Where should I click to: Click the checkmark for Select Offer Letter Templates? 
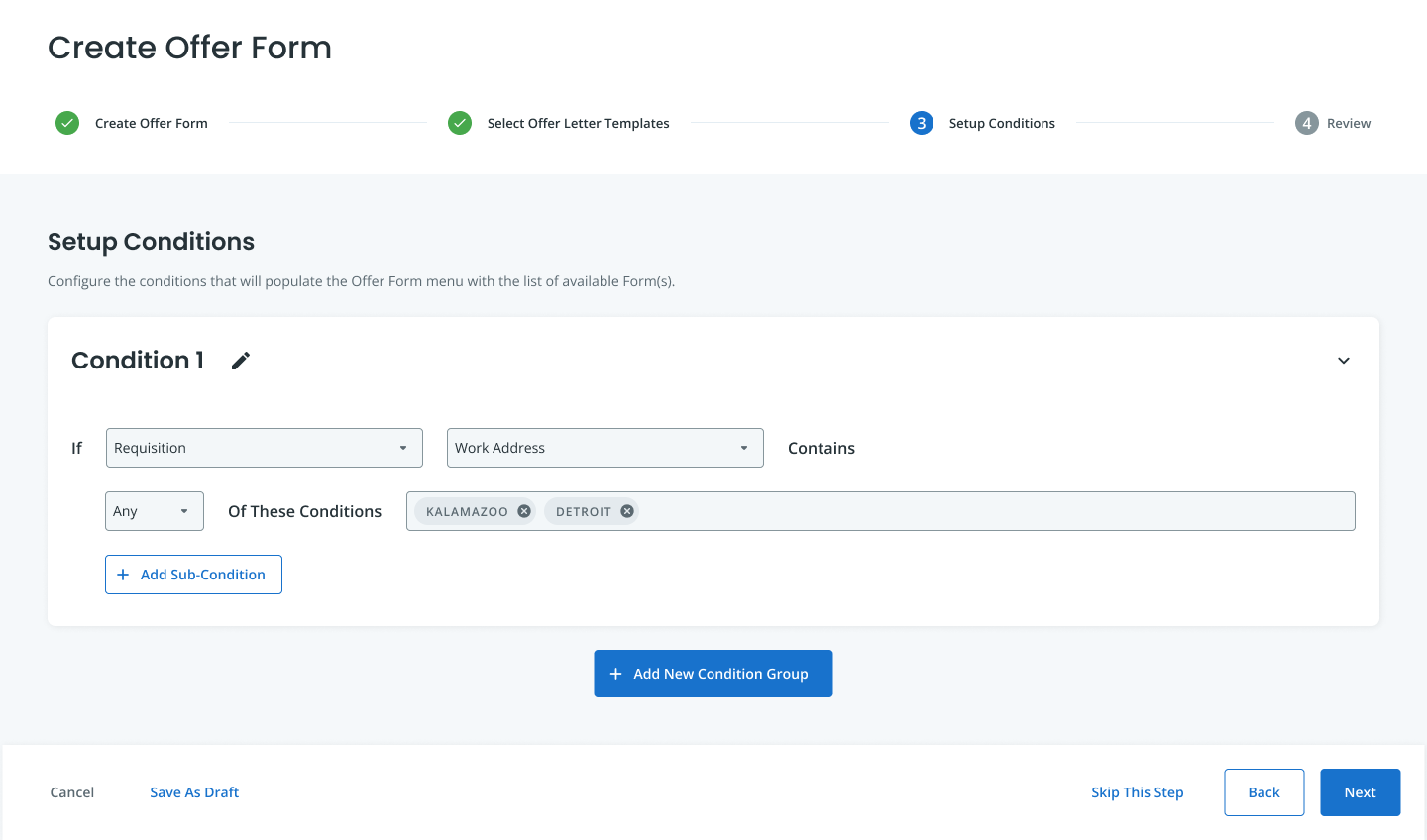(x=460, y=123)
